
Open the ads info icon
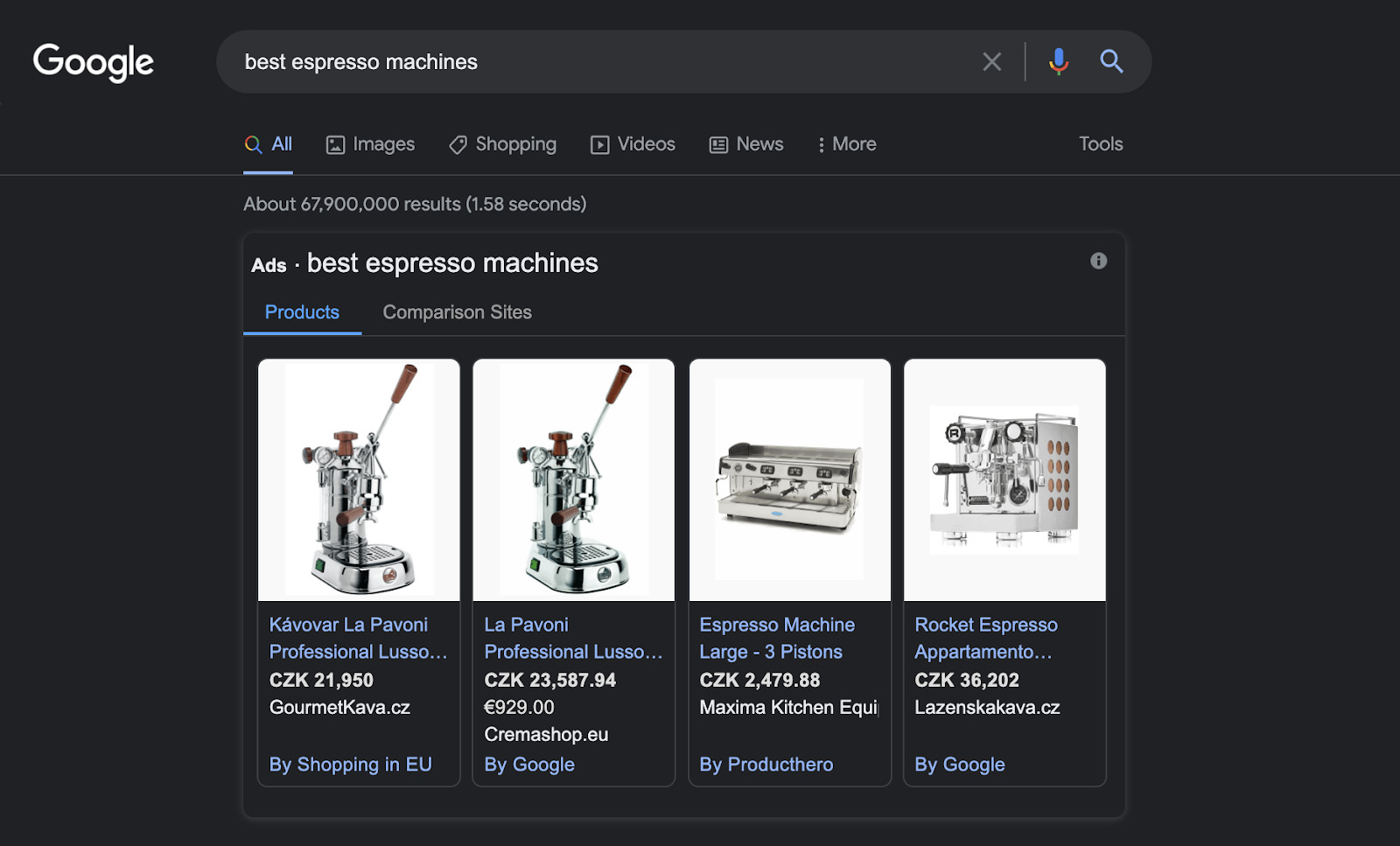(1098, 261)
